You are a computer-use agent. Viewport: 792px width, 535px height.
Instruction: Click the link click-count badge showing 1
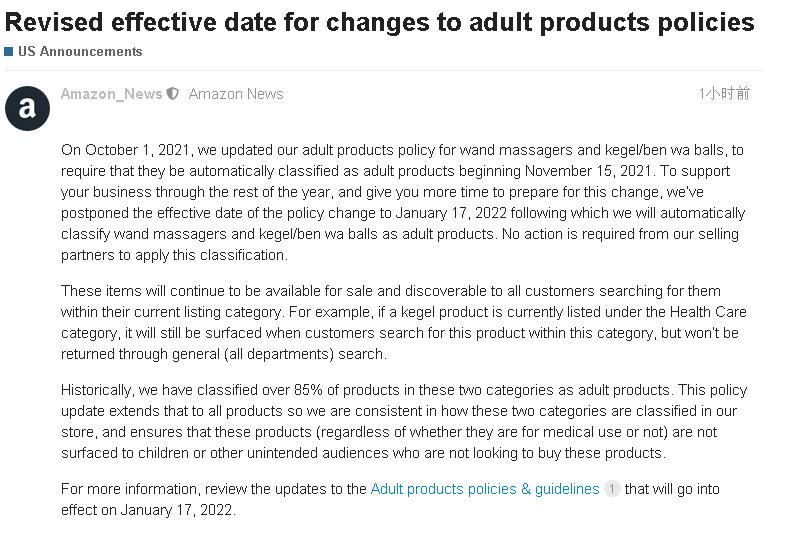coord(612,489)
